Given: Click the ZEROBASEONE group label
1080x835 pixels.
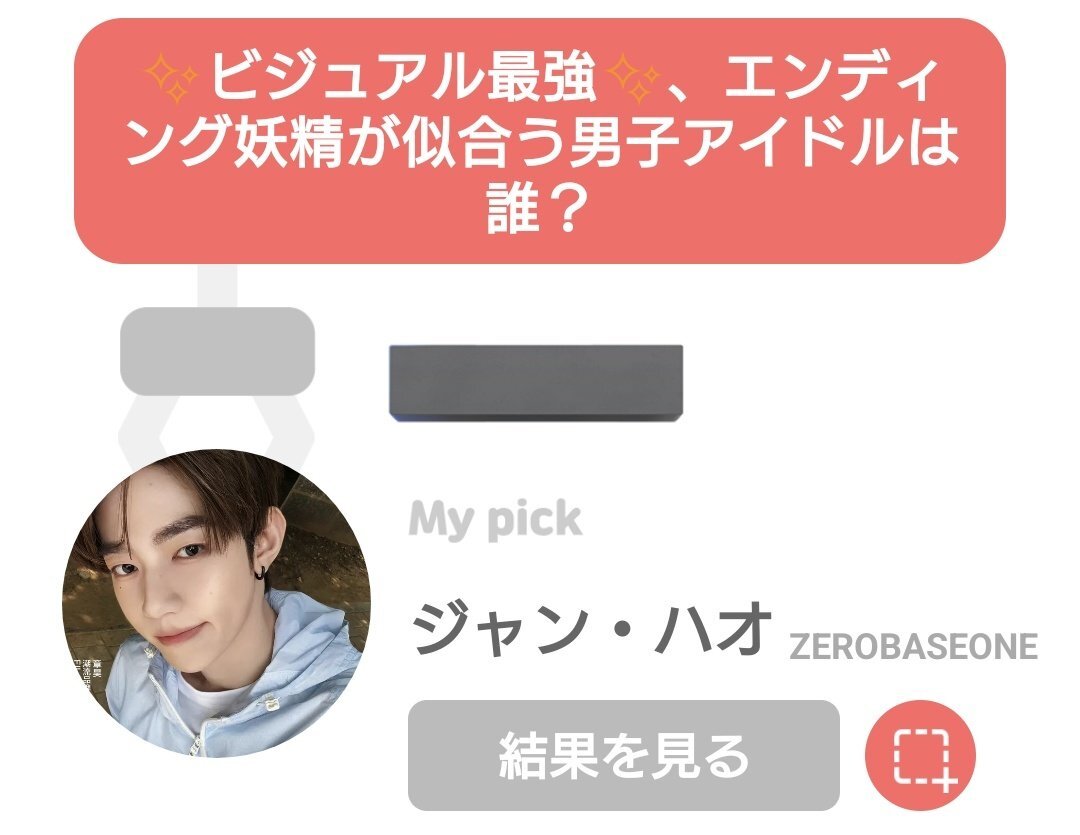Looking at the screenshot, I should tap(913, 646).
